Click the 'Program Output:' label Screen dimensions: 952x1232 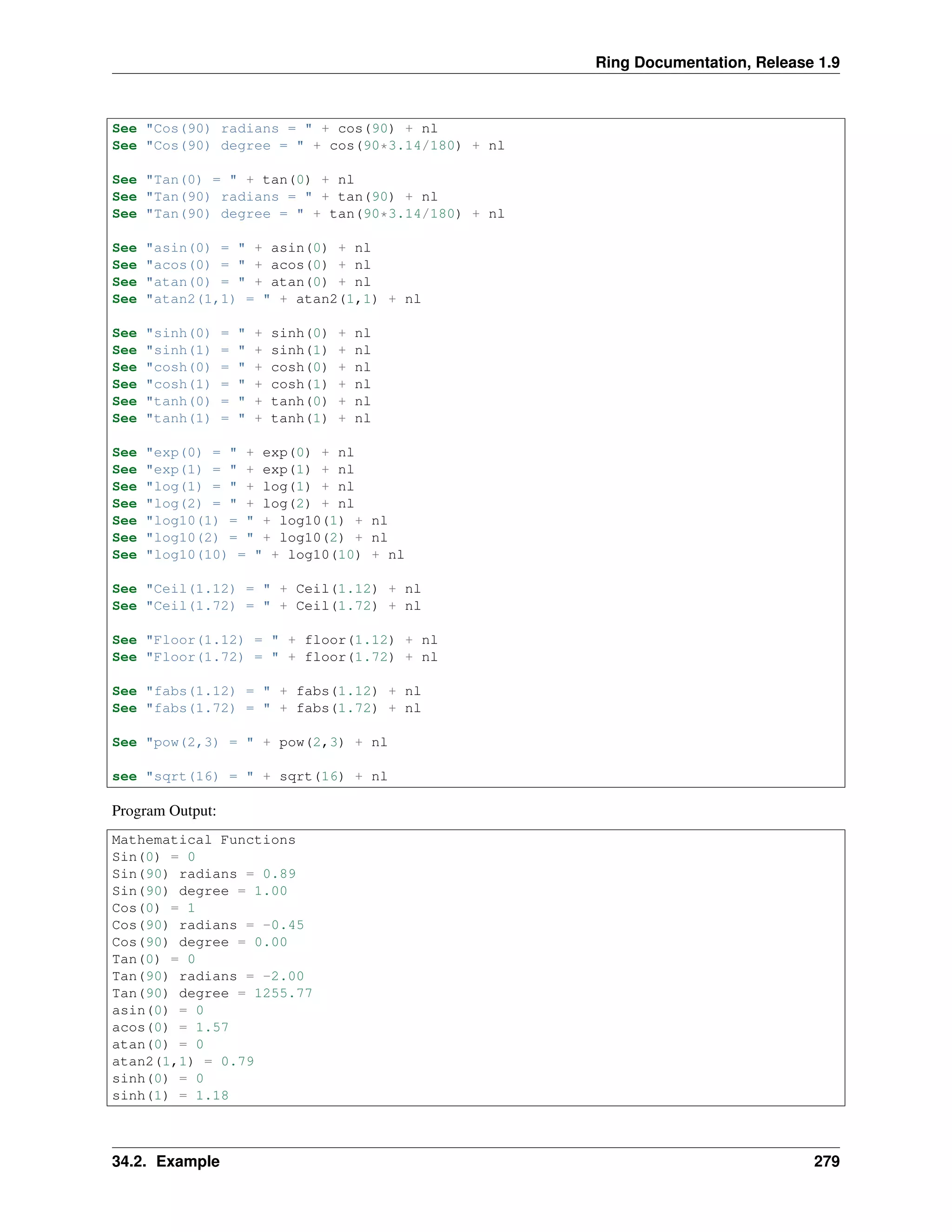coord(164,811)
